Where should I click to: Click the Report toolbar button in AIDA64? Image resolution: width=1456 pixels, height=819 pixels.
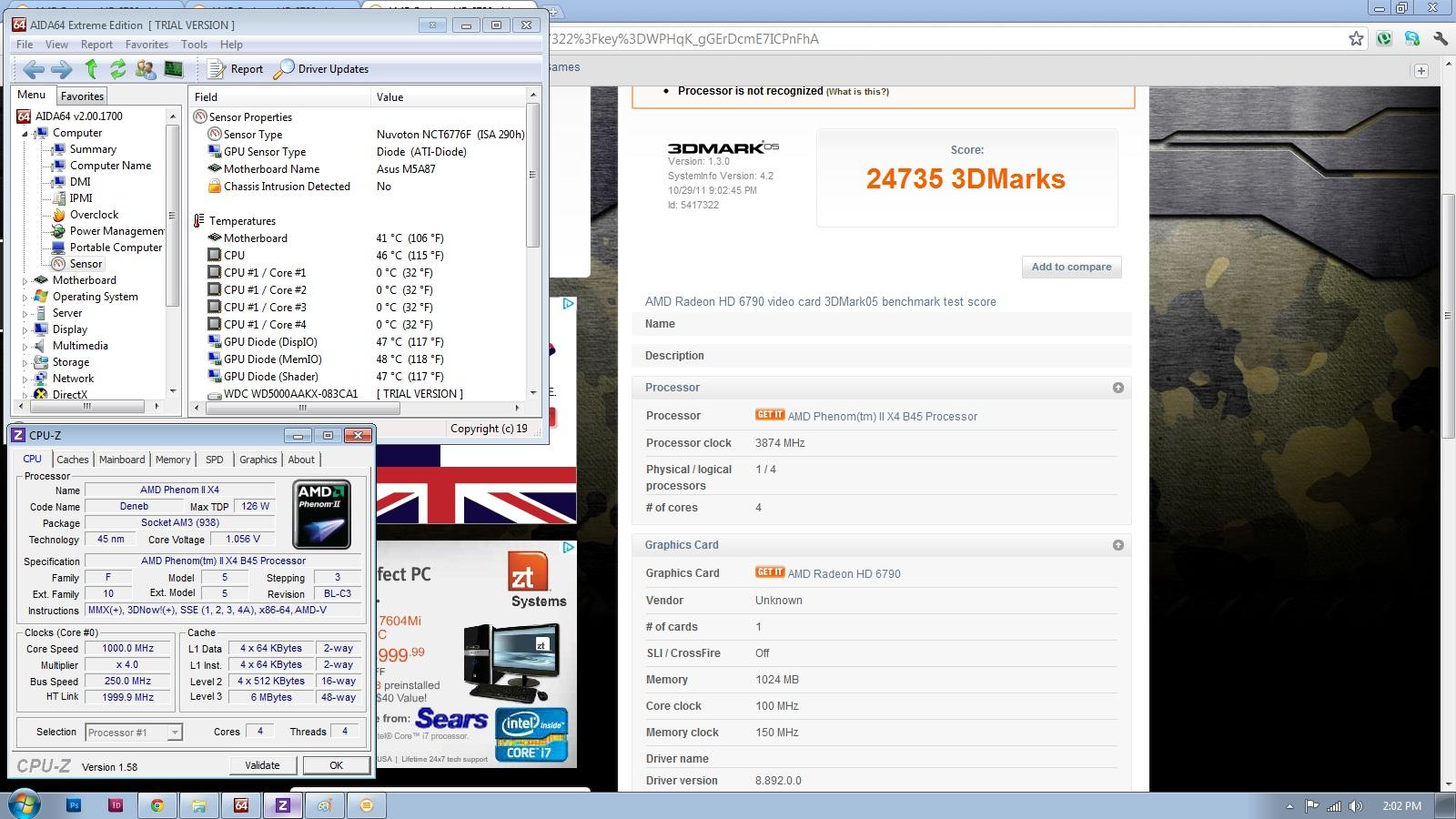(236, 69)
